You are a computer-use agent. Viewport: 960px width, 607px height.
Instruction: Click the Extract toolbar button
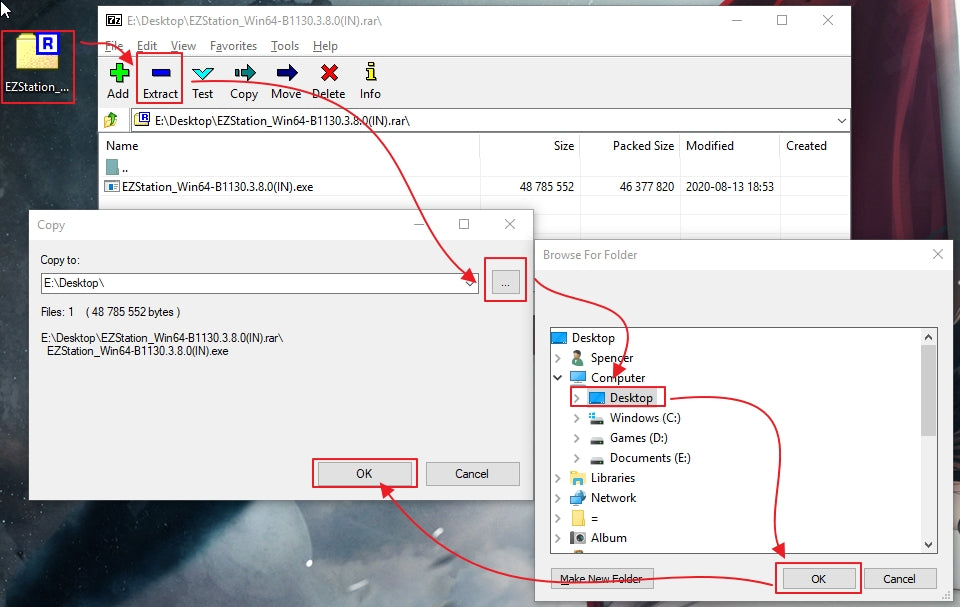click(x=160, y=79)
